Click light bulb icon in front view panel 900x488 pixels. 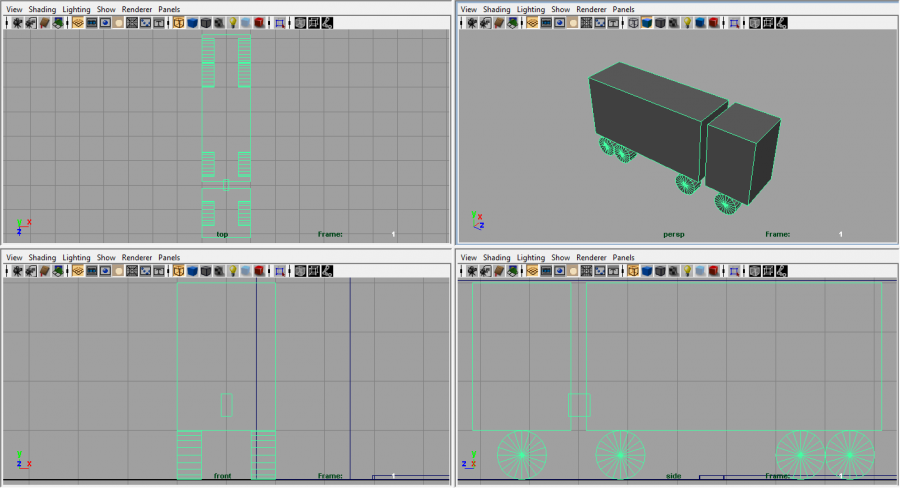[x=232, y=271]
